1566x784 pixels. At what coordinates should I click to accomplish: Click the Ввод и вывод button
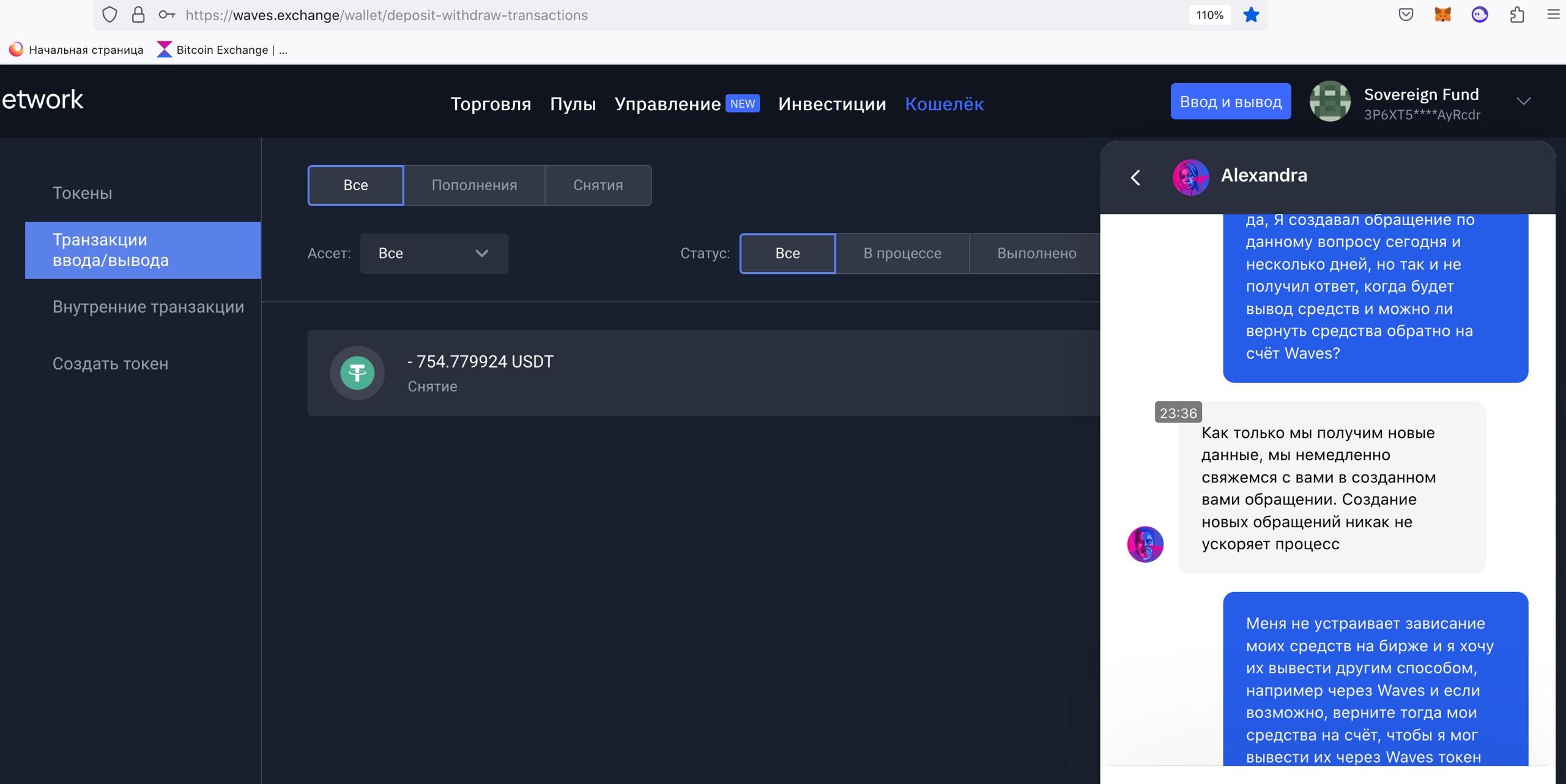[1230, 102]
